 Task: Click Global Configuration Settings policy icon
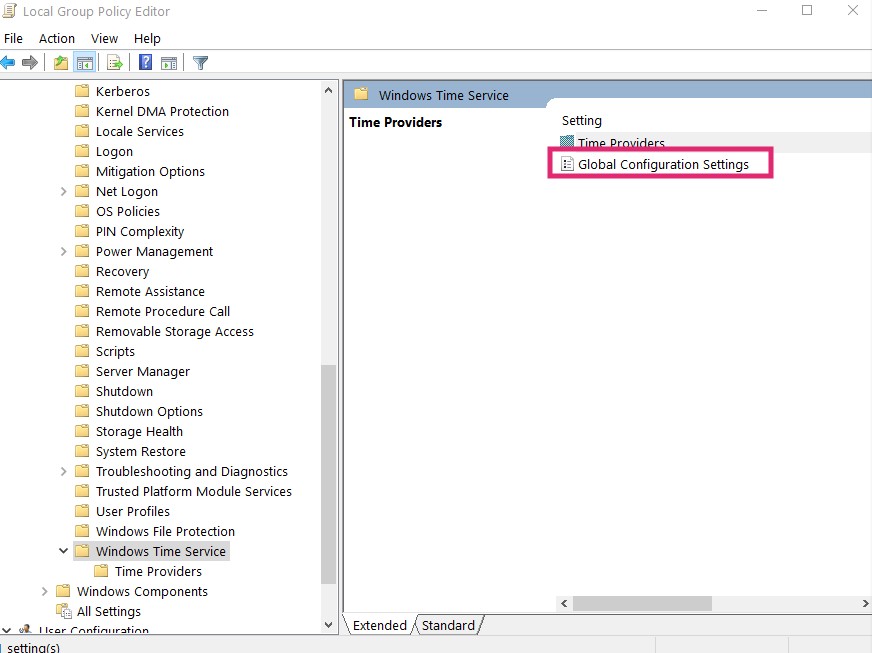pyautogui.click(x=567, y=164)
